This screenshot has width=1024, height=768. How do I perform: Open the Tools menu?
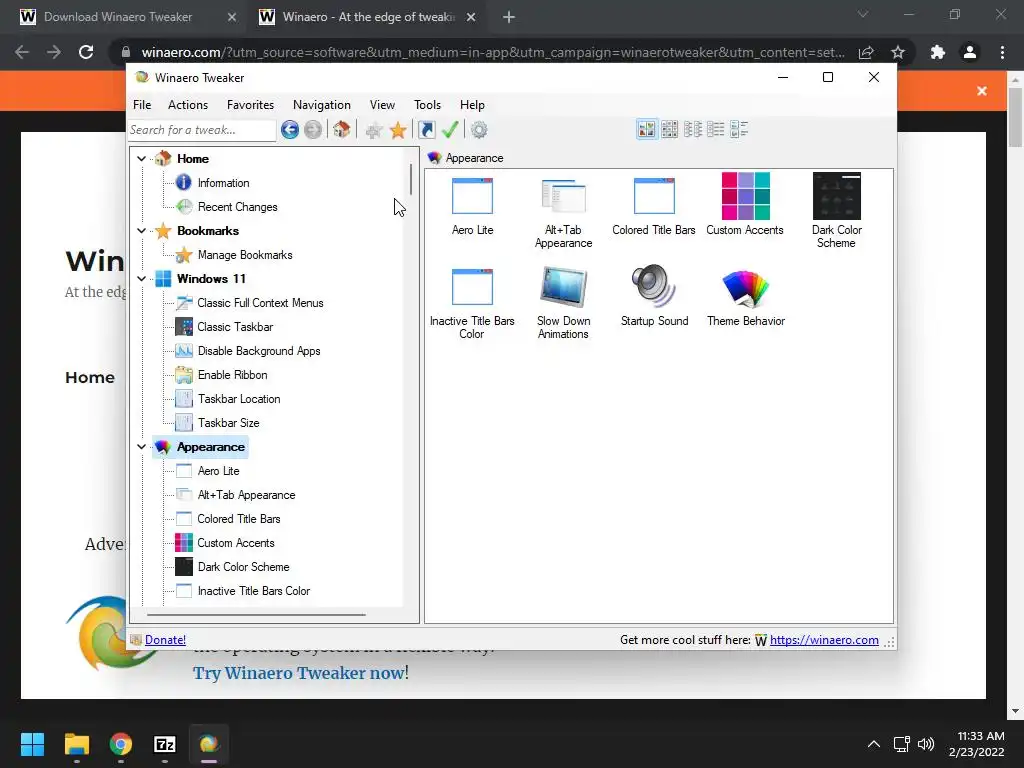[x=427, y=105]
